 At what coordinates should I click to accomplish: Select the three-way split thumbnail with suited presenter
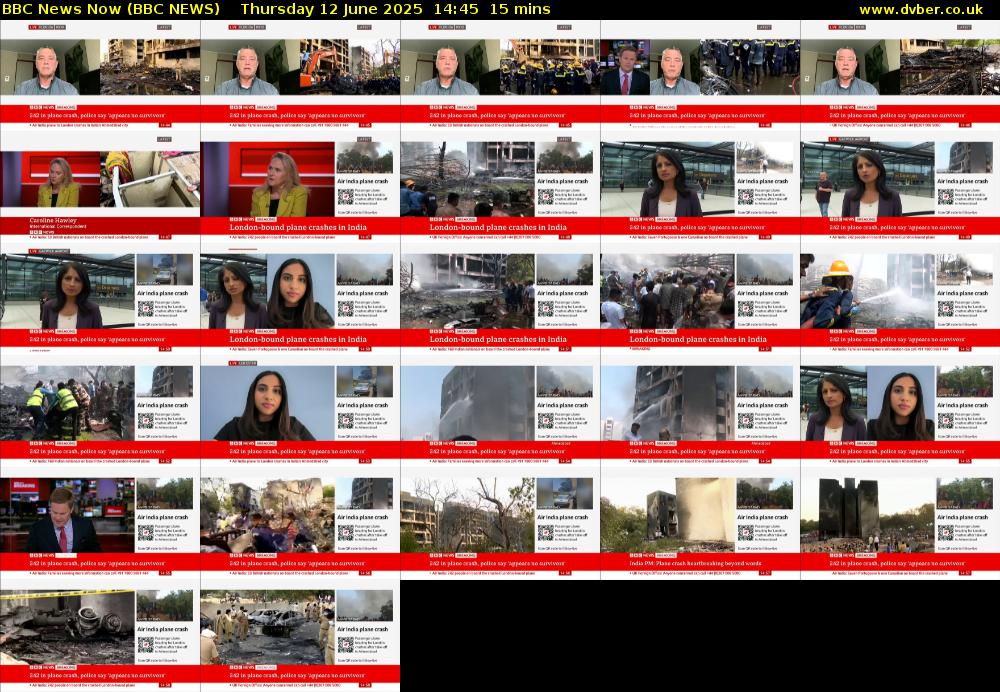[x=700, y=75]
